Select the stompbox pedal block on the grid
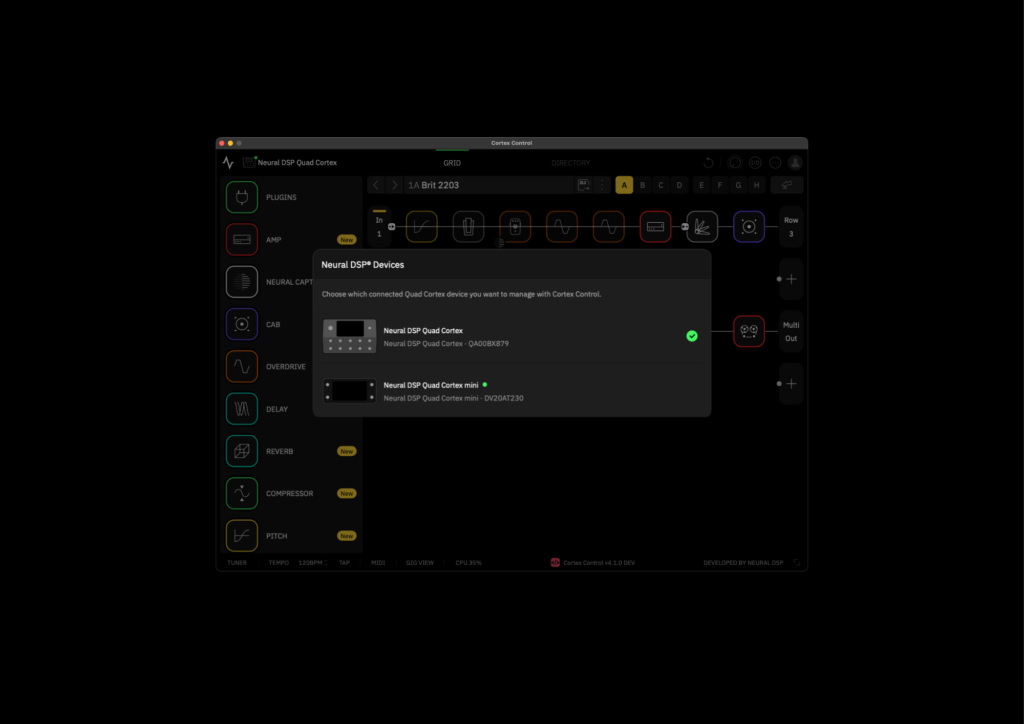The height and width of the screenshot is (724, 1024). coord(515,227)
